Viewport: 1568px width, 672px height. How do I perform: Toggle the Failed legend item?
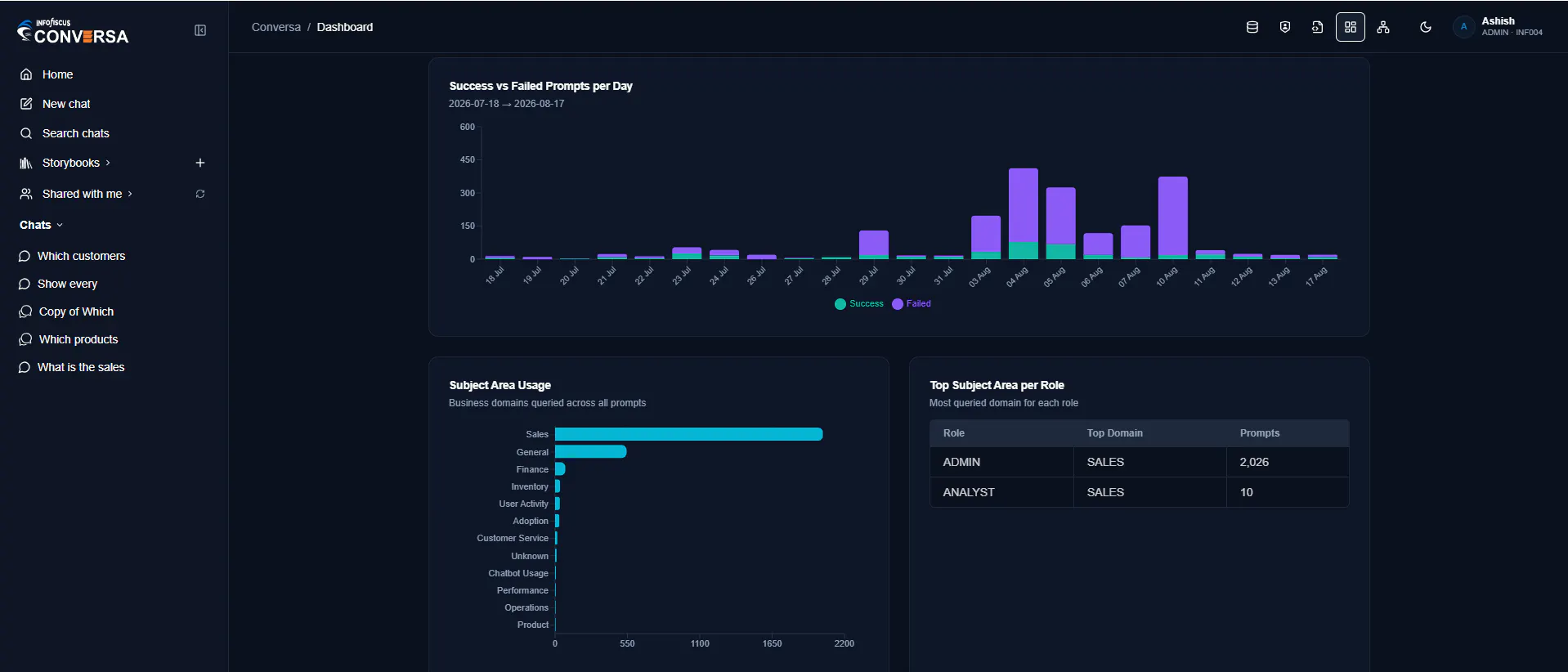(x=912, y=303)
